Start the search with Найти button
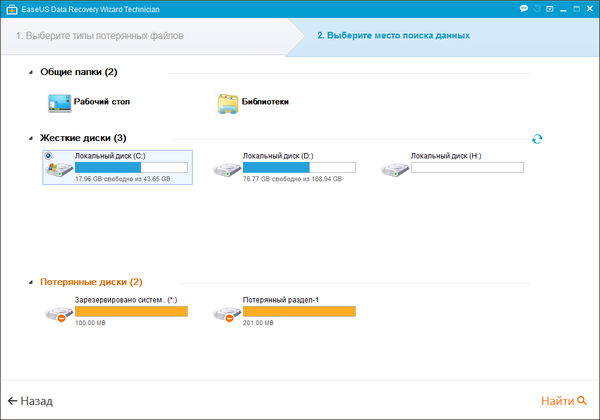Screen dimensions: 600x420 point(564,401)
